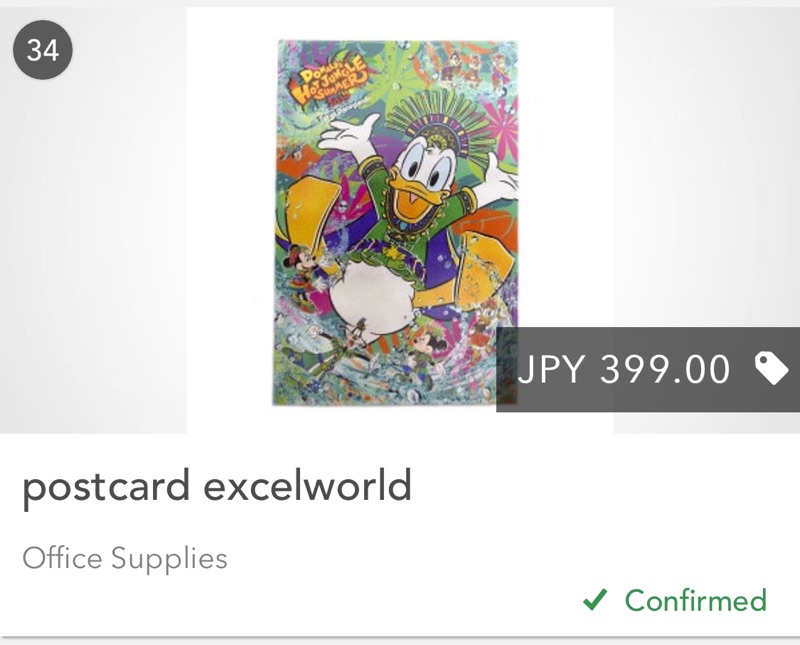Click the gray area below the 34 badge

[x=90, y=250]
